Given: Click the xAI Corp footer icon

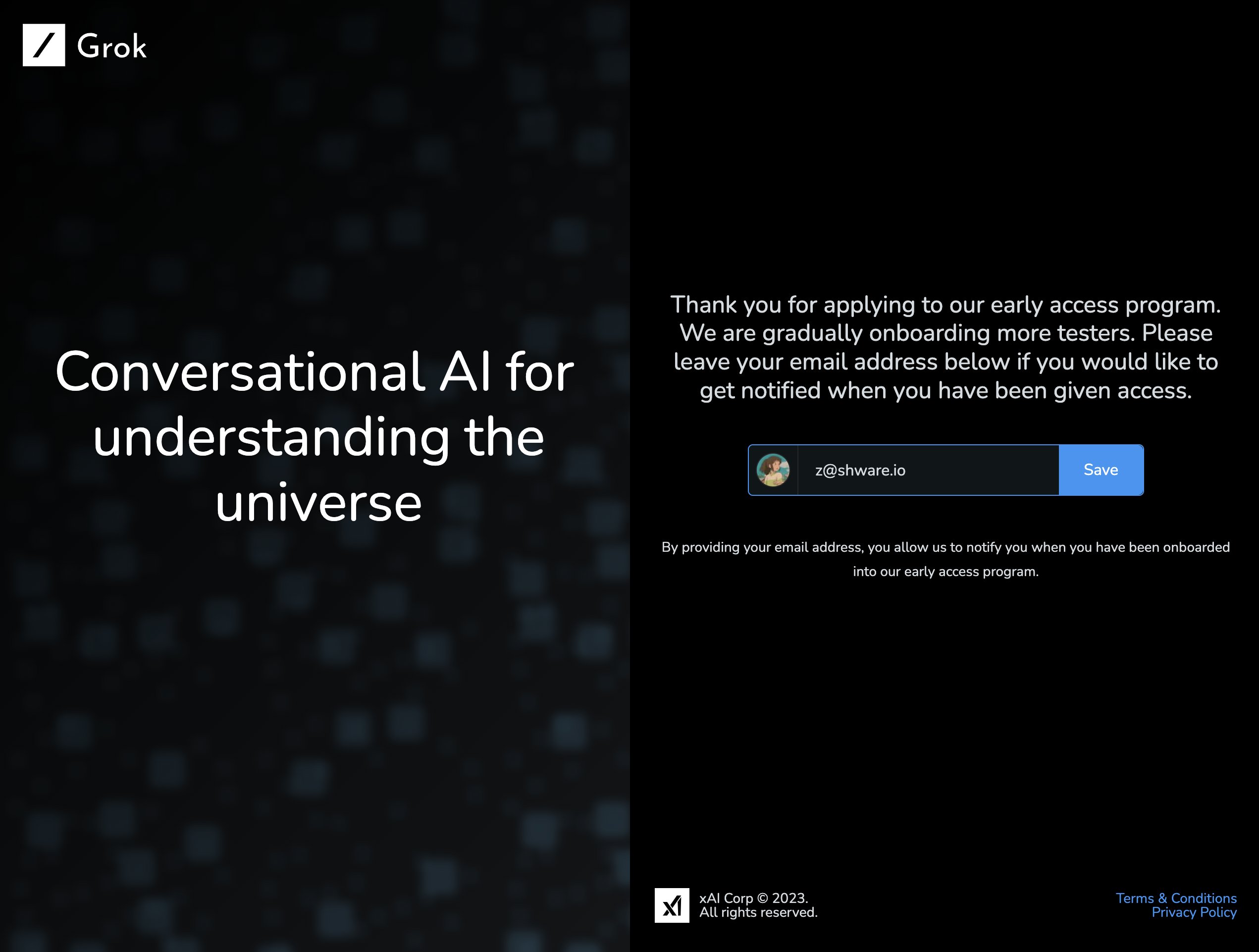Looking at the screenshot, I should tap(672, 905).
